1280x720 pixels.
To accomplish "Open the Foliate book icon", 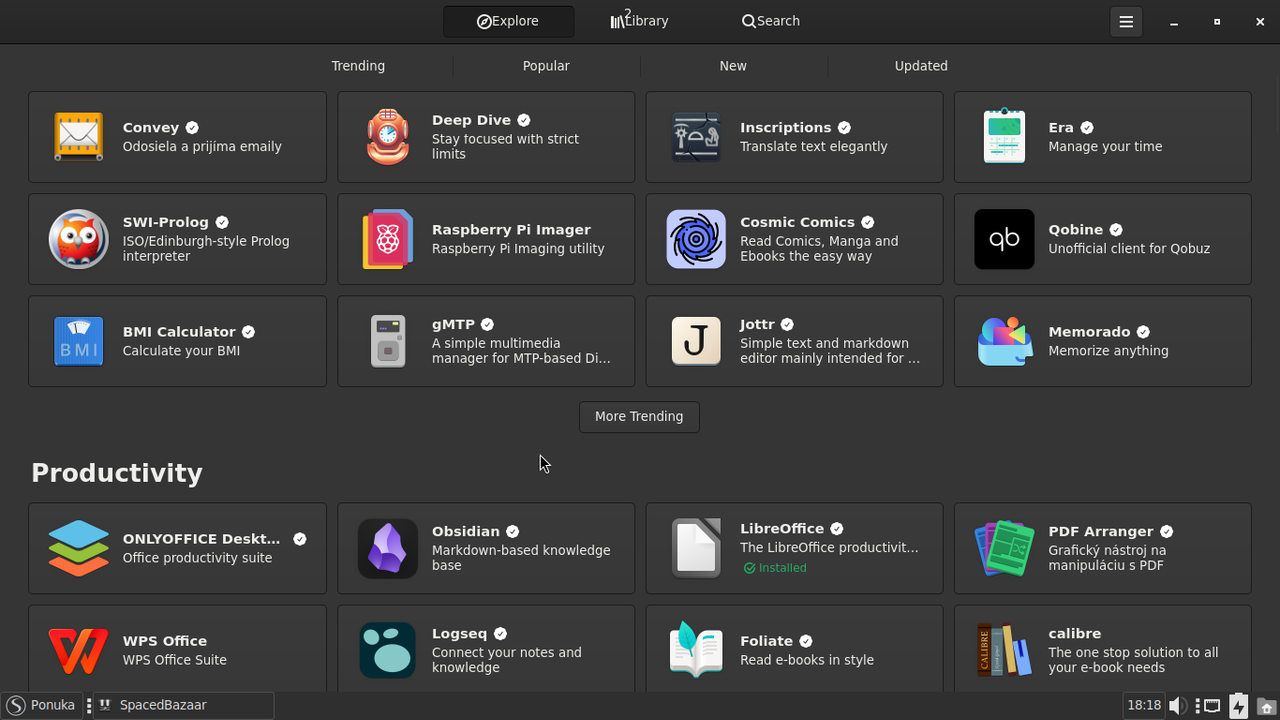I will [x=696, y=650].
